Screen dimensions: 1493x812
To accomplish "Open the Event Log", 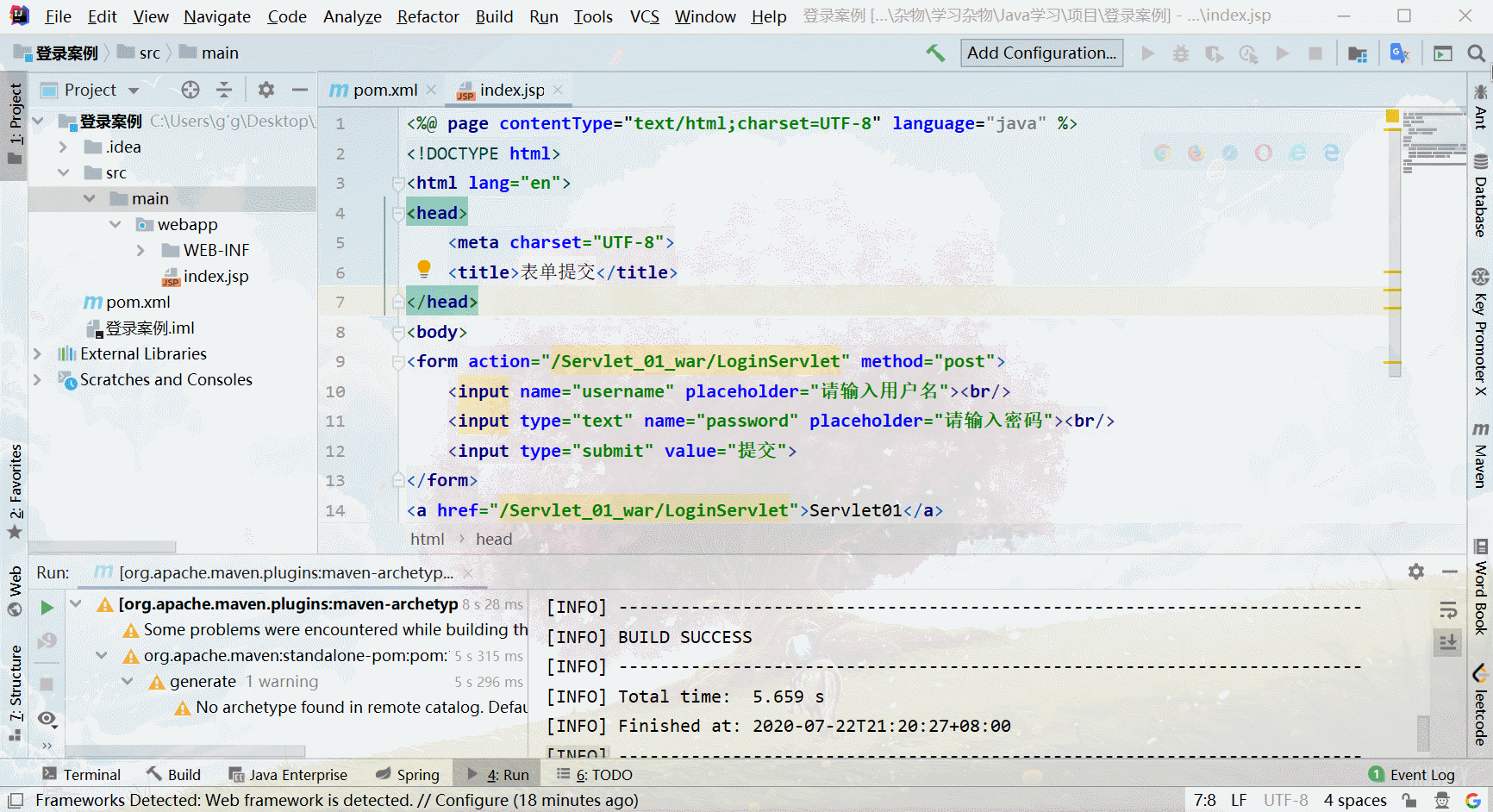I will coord(1412,775).
